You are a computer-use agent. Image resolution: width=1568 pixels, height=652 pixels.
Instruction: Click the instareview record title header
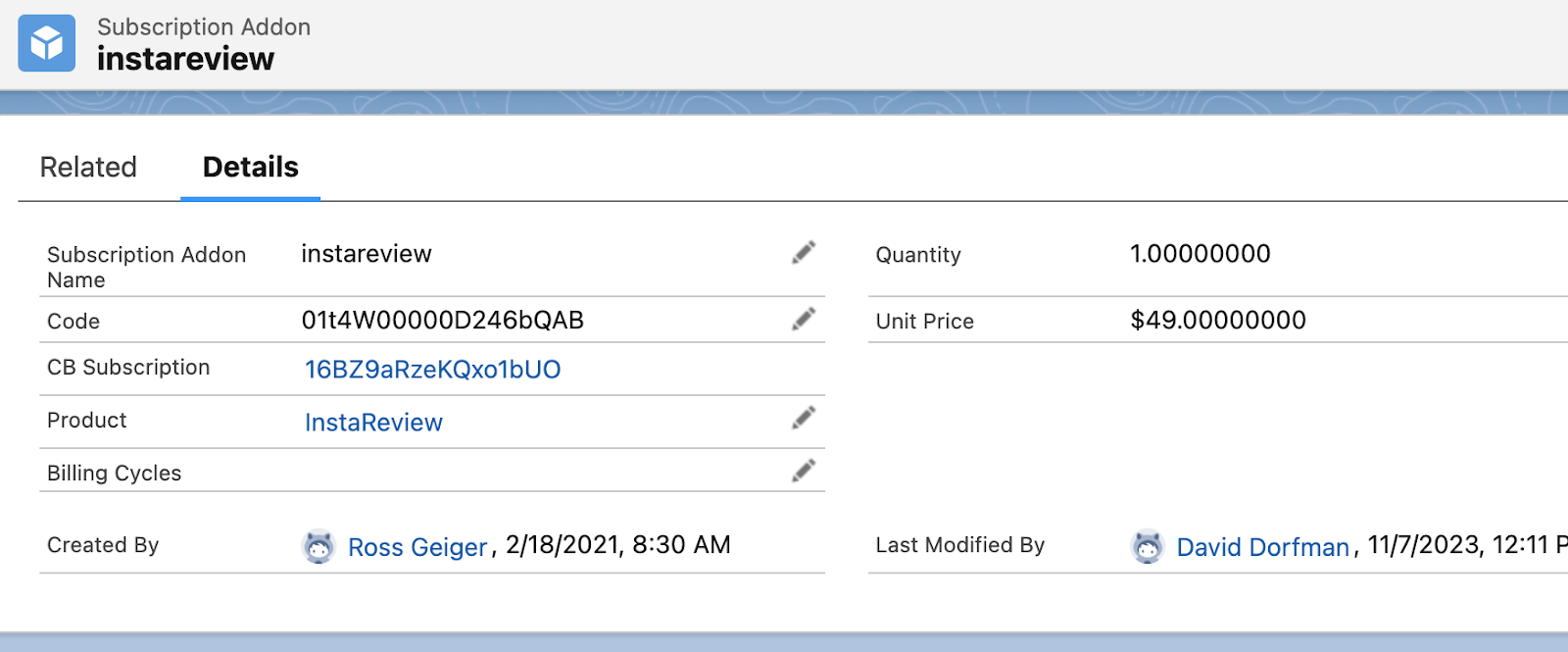[185, 59]
